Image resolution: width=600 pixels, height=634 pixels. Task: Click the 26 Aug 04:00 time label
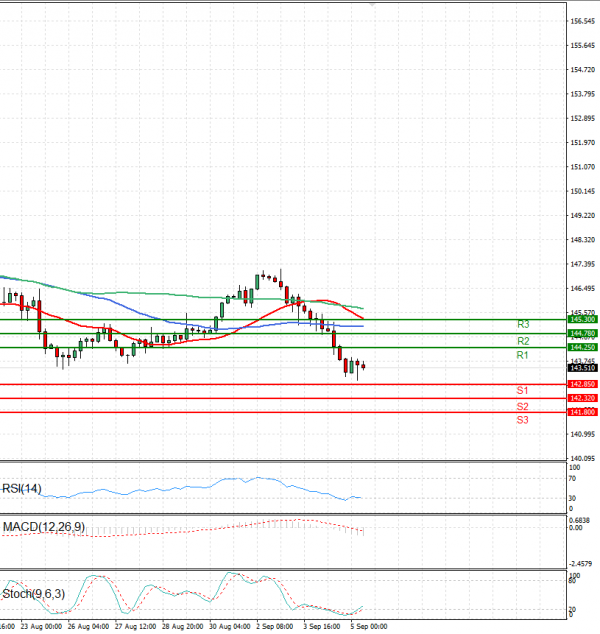pos(88,626)
